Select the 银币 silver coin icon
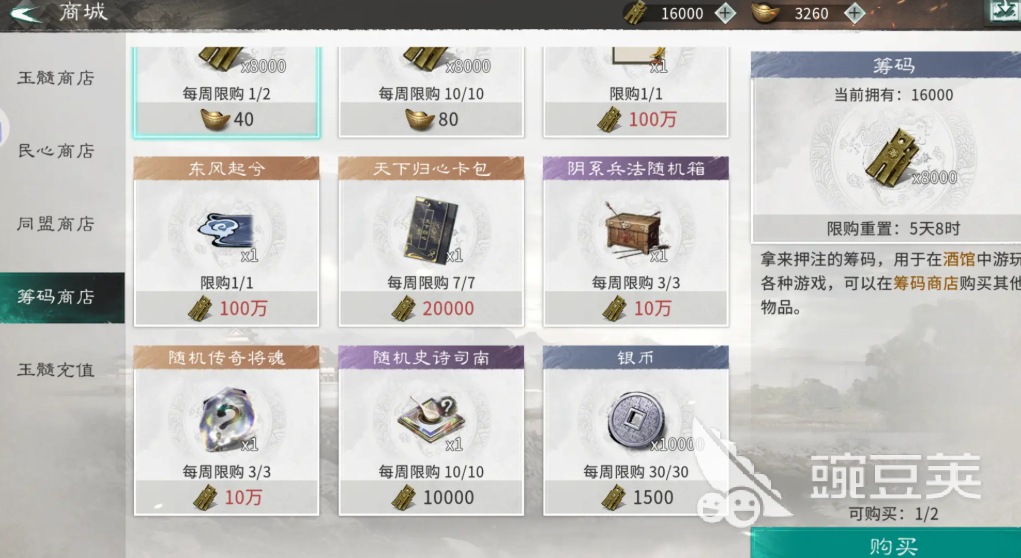1021x558 pixels. [636, 419]
